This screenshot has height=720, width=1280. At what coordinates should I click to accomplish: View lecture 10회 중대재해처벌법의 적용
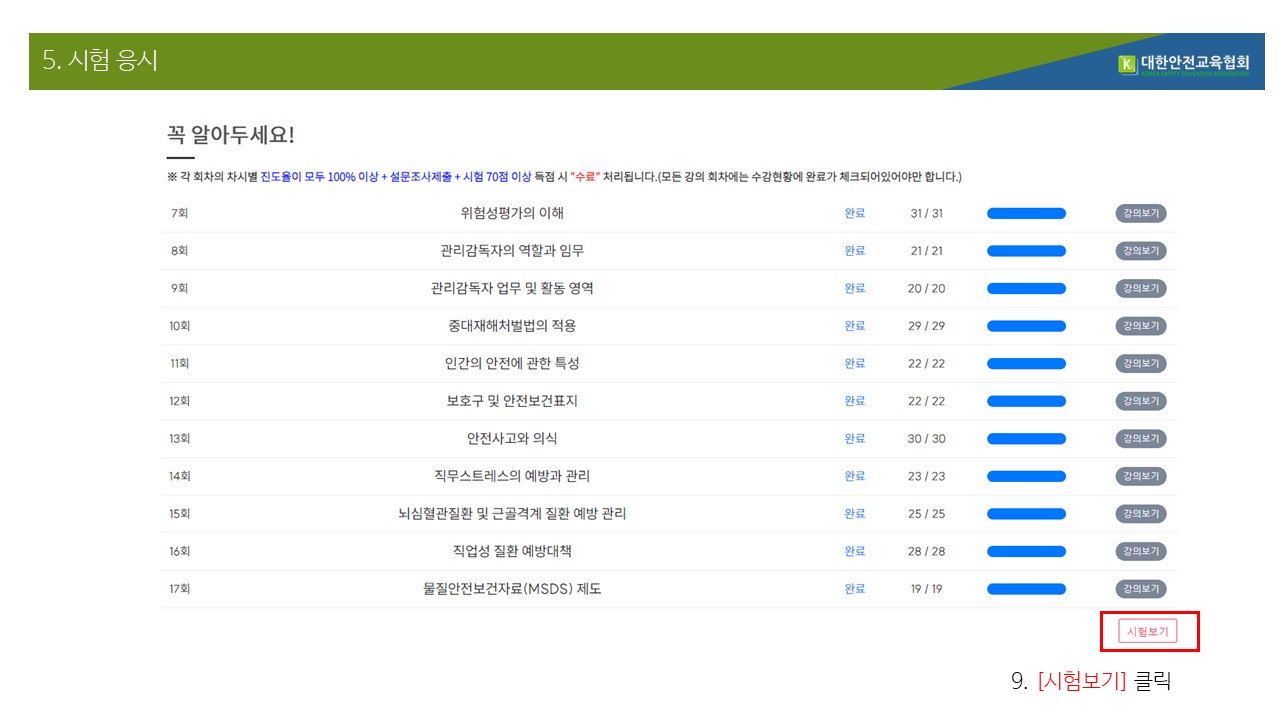coord(1141,326)
